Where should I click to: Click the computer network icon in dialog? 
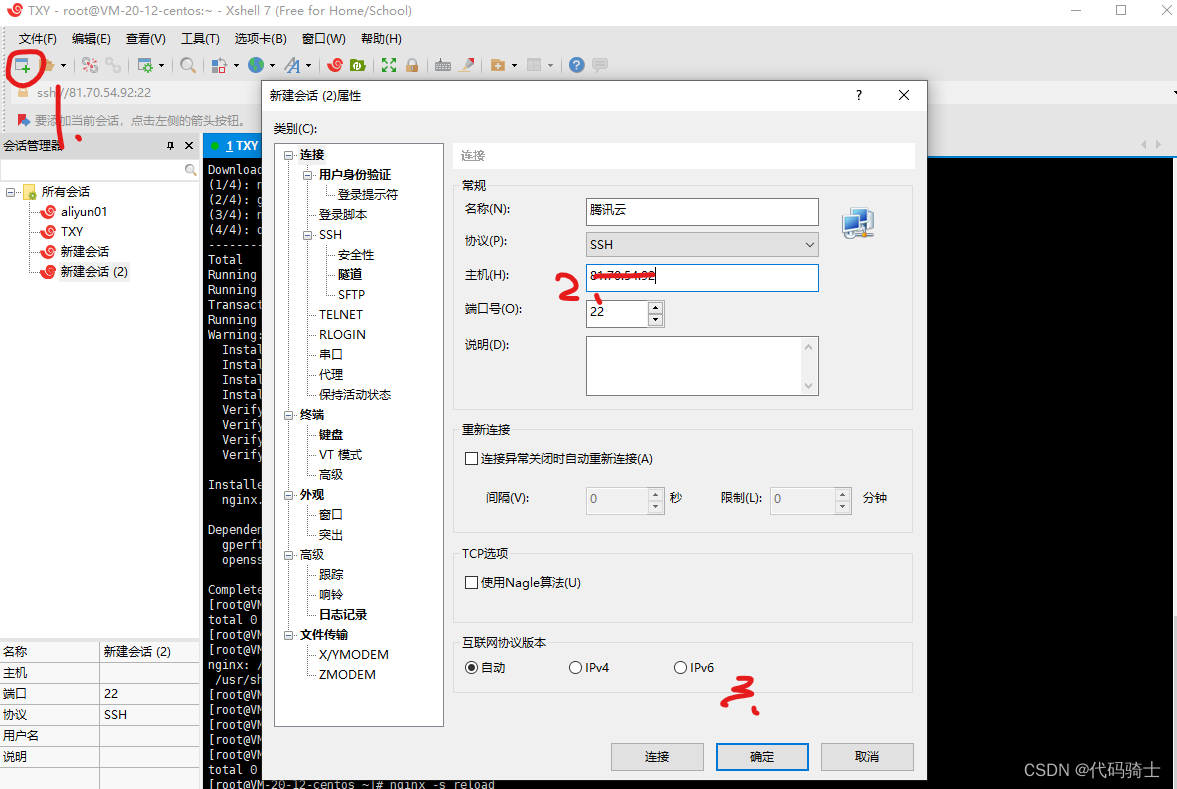coord(858,223)
